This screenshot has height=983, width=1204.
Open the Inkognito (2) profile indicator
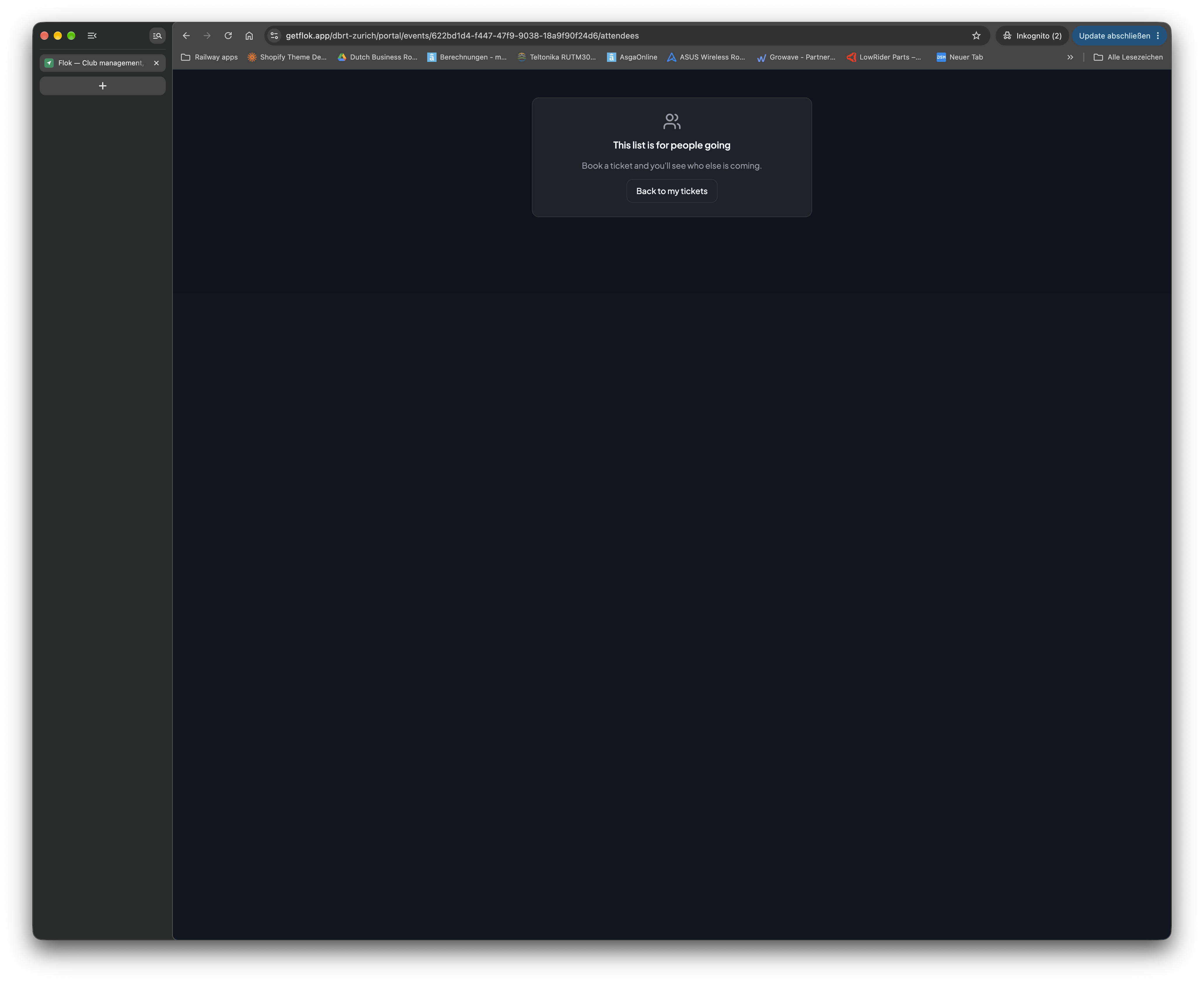pyautogui.click(x=1032, y=36)
